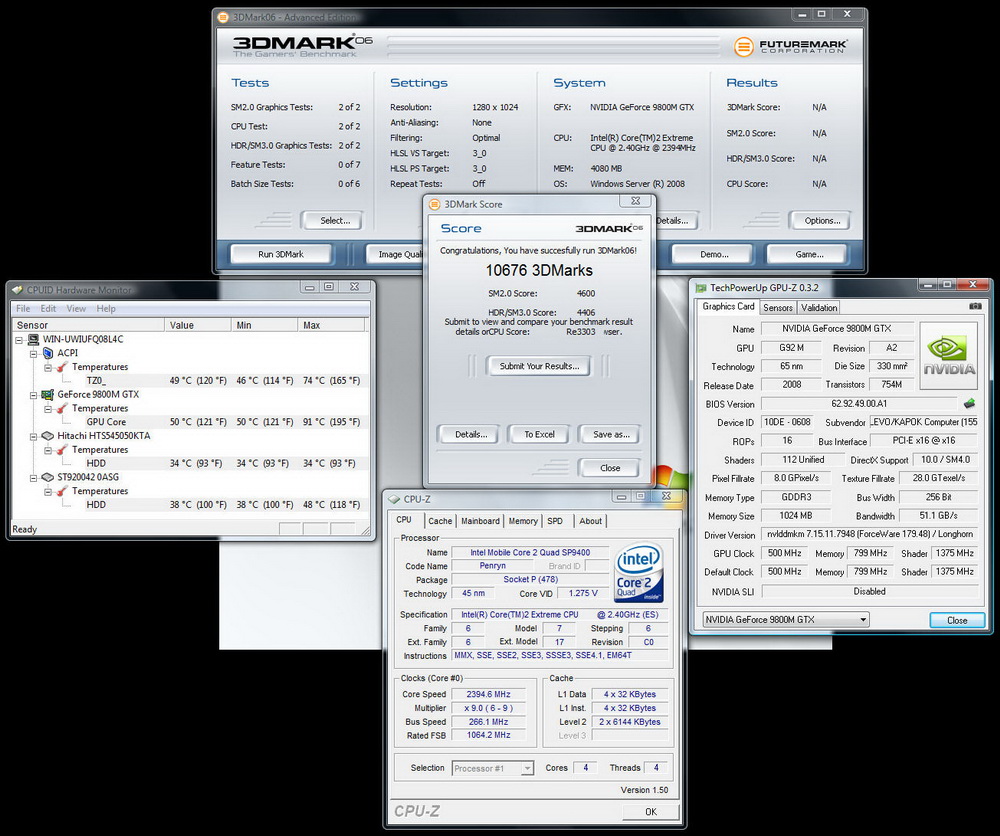Viewport: 1000px width, 836px height.
Task: Click the CPU-Z title bar icon
Action: (394, 499)
